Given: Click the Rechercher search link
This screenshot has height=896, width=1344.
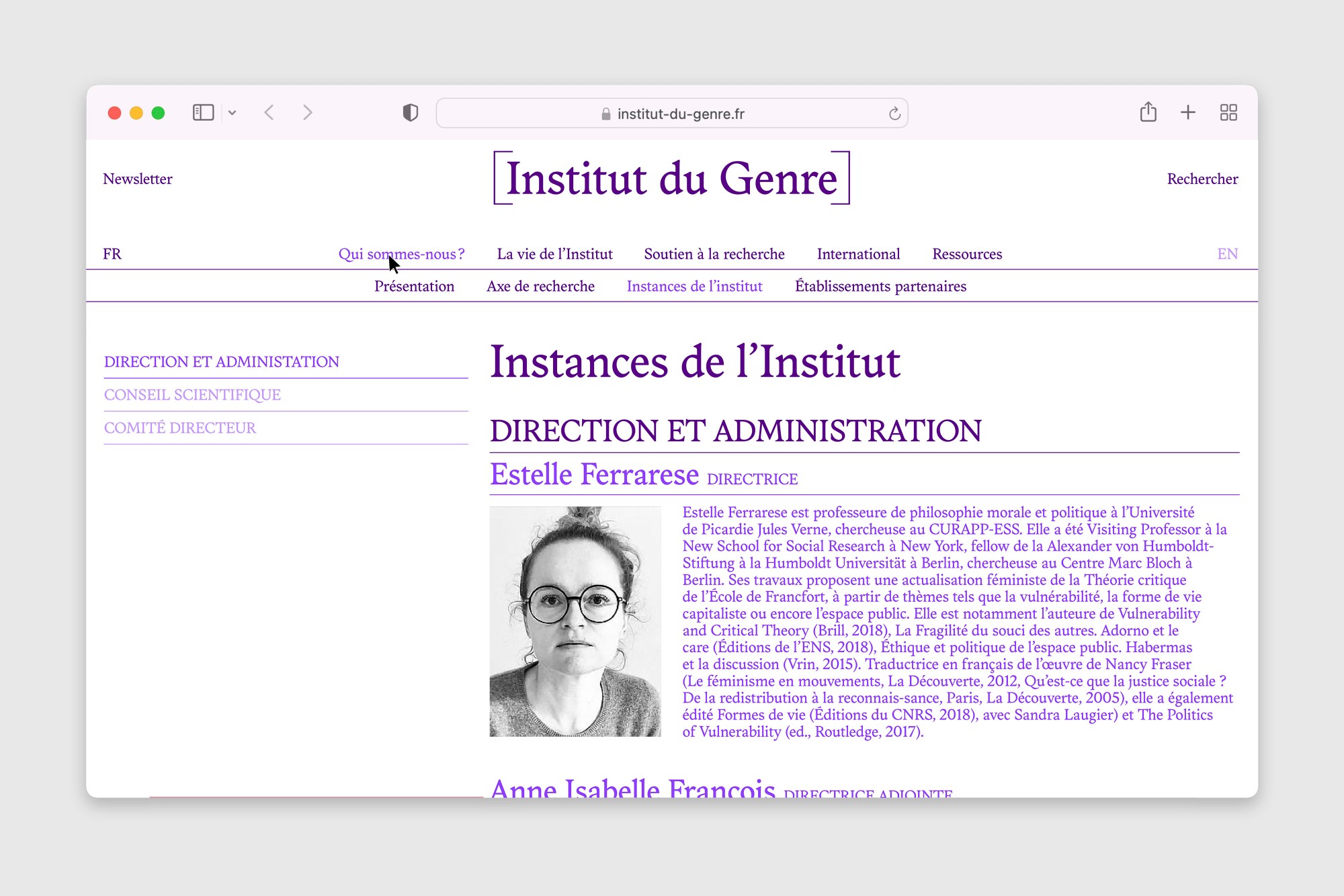Looking at the screenshot, I should [1202, 179].
